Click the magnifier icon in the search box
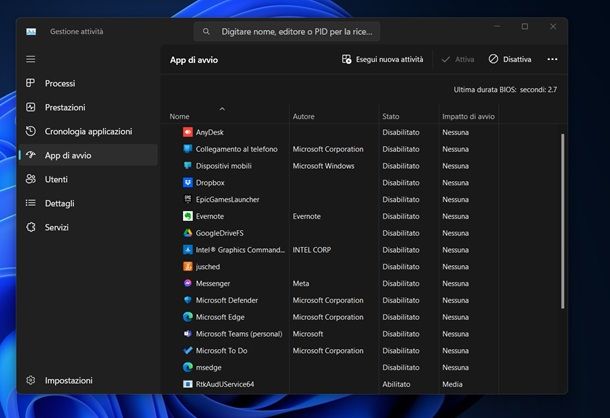This screenshot has width=610, height=418. tap(206, 32)
